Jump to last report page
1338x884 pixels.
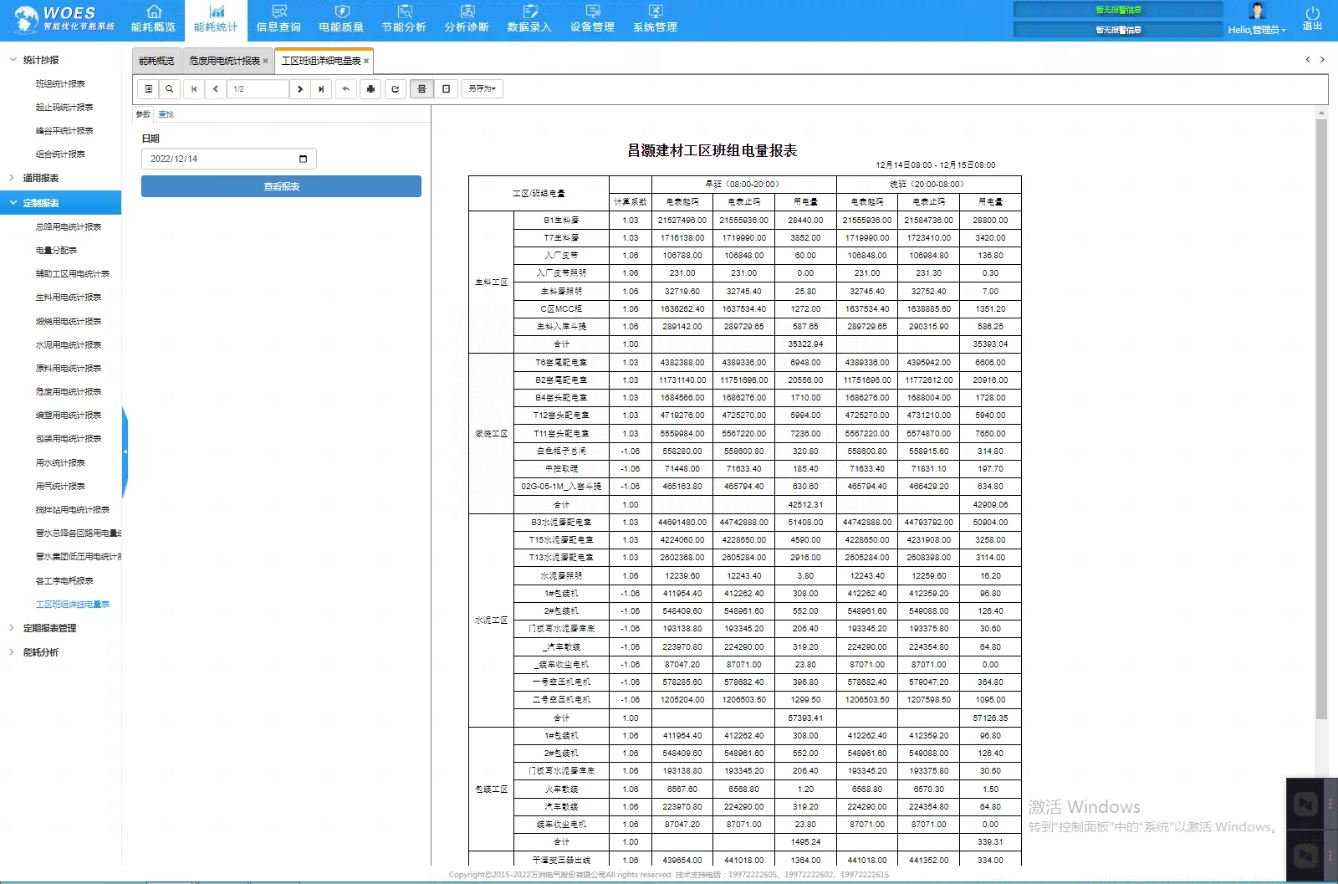click(321, 89)
